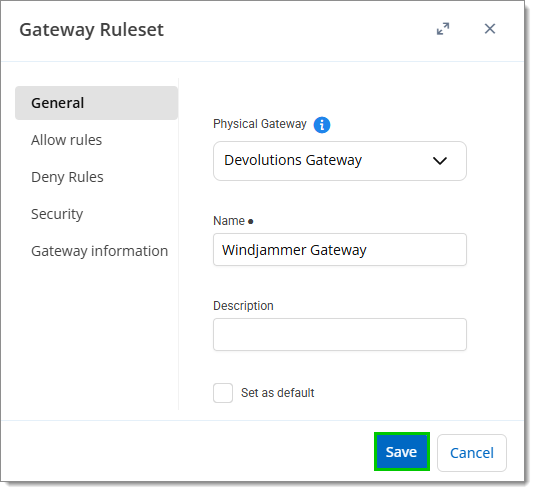Cancel the ruleset changes

pyautogui.click(x=472, y=453)
